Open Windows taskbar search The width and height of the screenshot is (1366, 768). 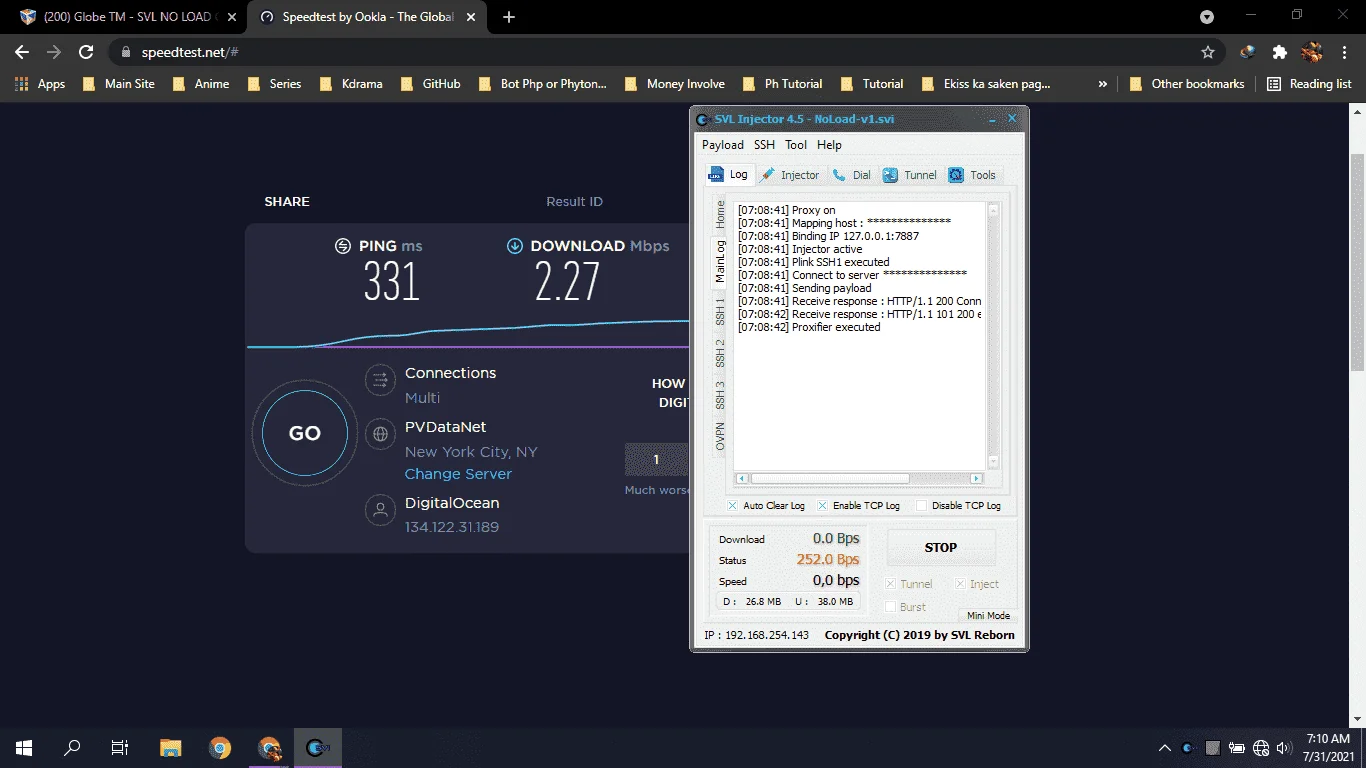click(72, 747)
